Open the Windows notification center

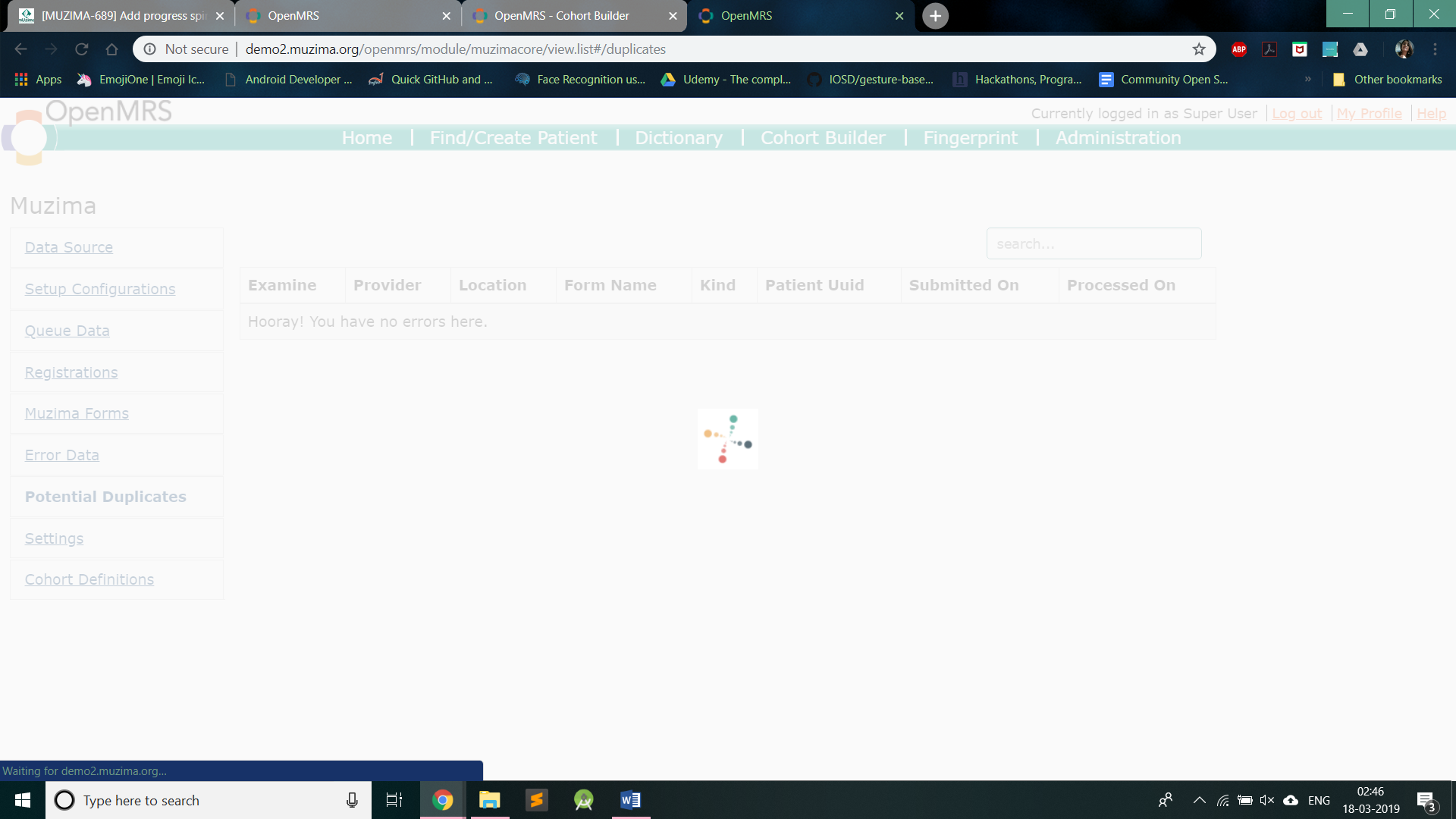point(1426,801)
